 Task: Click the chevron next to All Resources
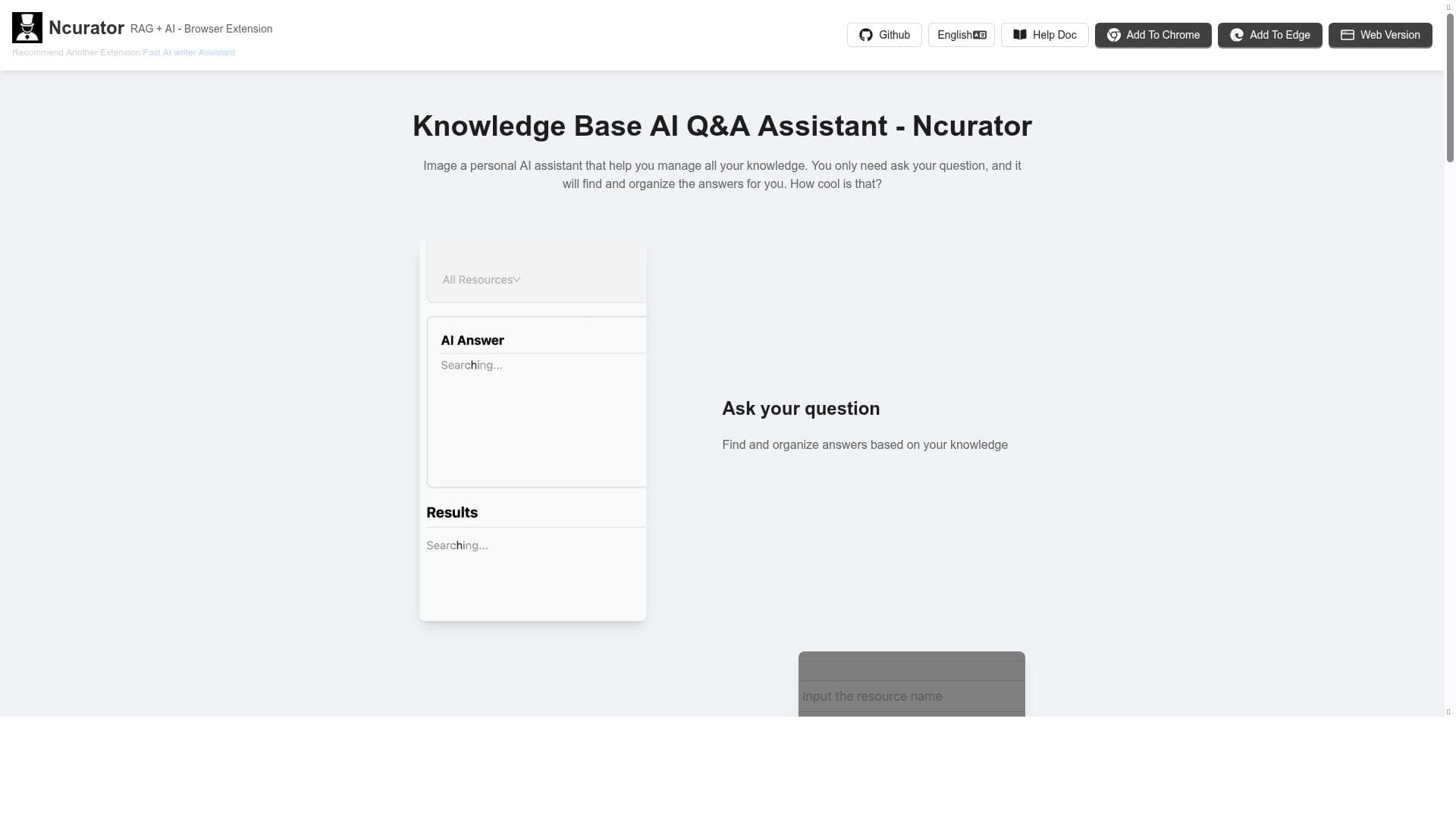(x=516, y=280)
